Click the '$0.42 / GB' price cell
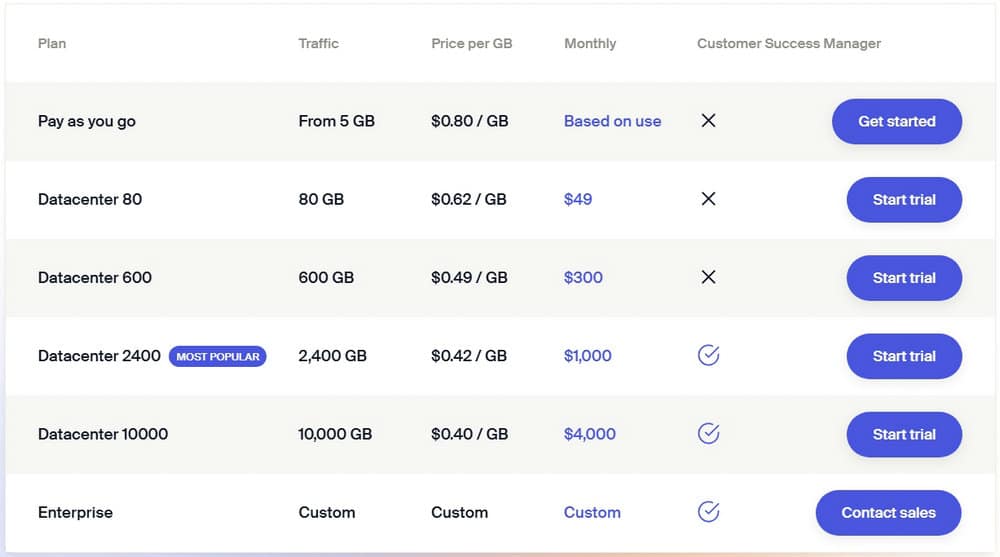The width and height of the screenshot is (1000, 557). click(x=469, y=356)
